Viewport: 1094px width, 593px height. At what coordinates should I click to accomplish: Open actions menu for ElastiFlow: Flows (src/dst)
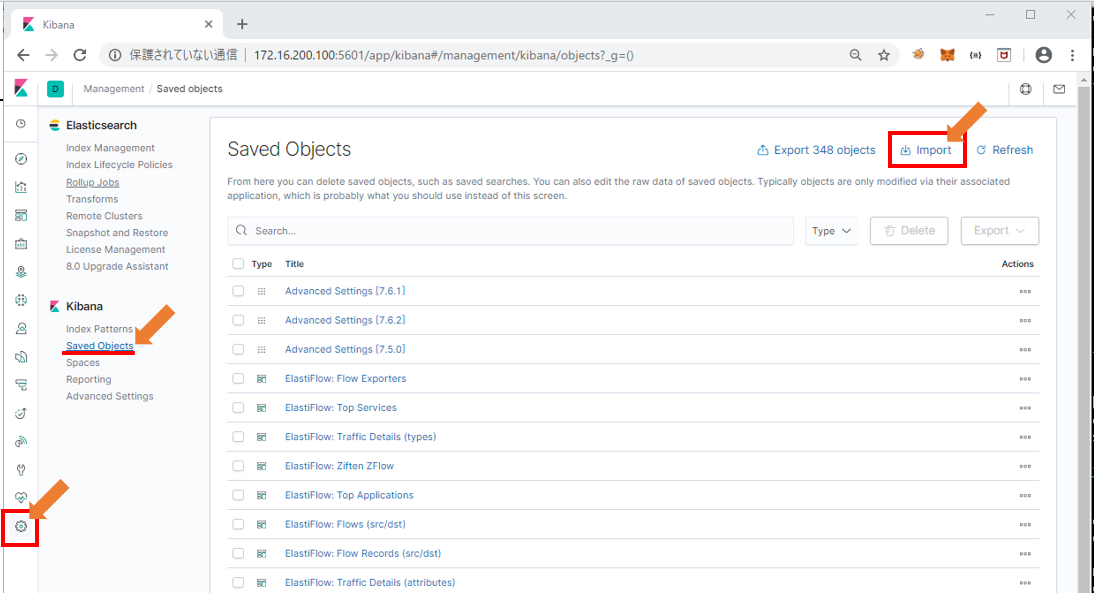pyautogui.click(x=1025, y=525)
